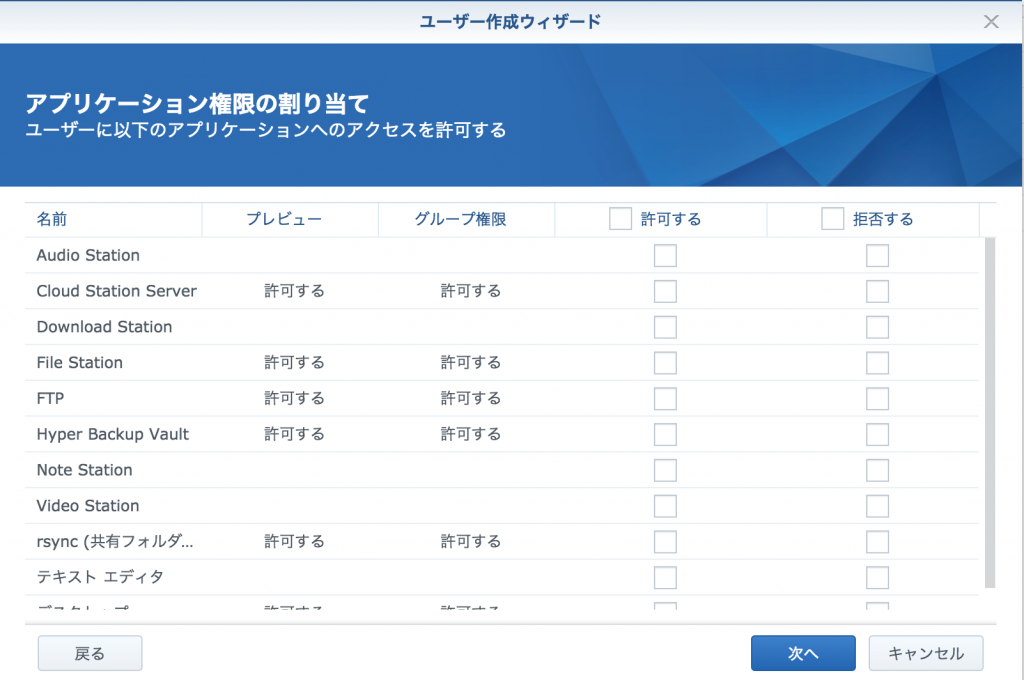Allow access for Video Station

coord(665,506)
